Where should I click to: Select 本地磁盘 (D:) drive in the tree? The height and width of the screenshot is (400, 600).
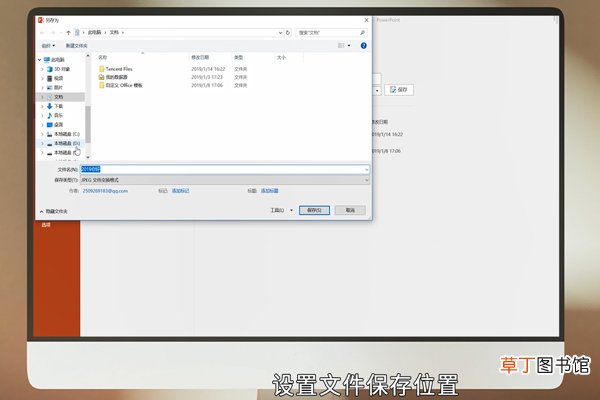click(63, 143)
